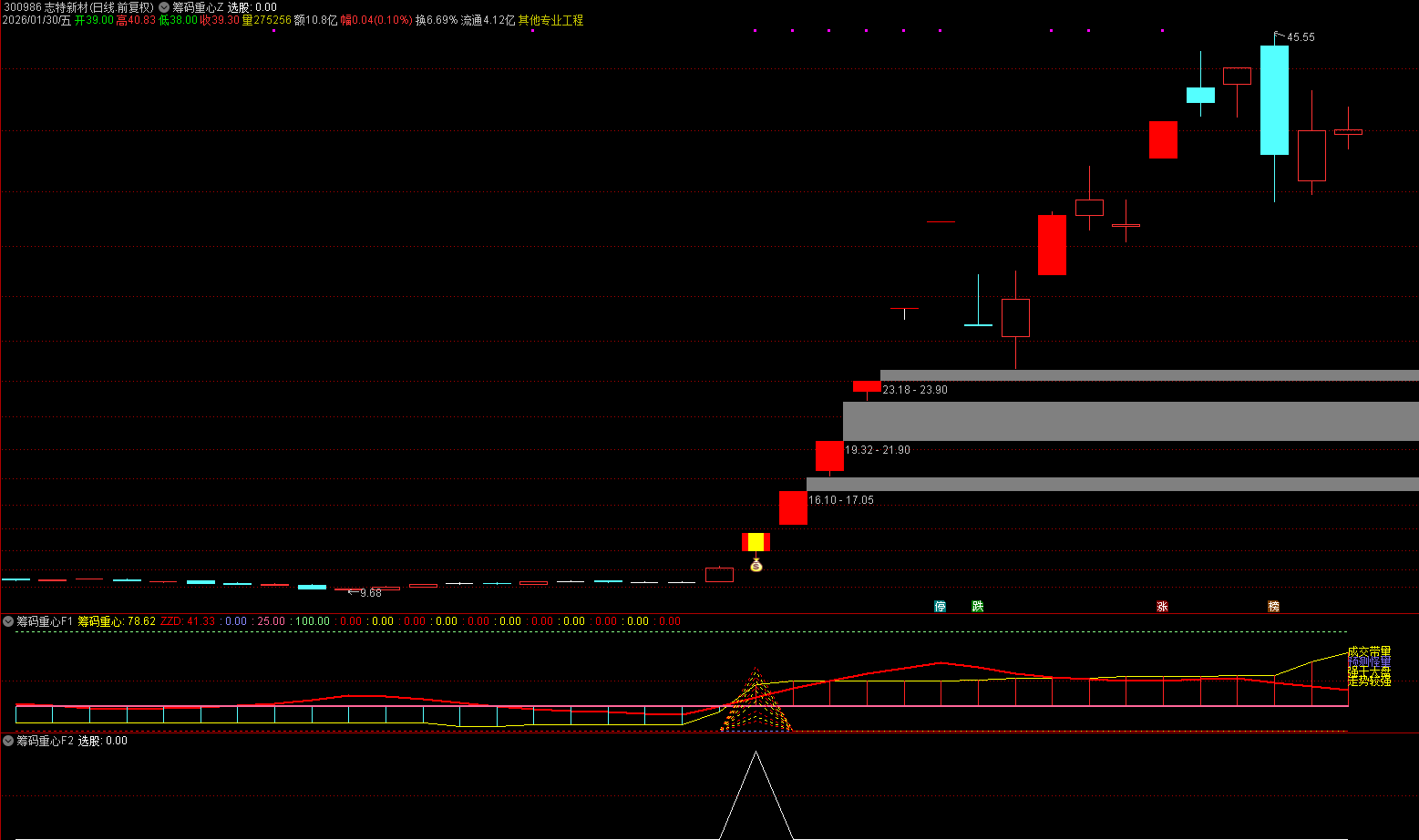Open the 筹码重心F2 sub-panel indicator dropdown
Image resolution: width=1419 pixels, height=840 pixels.
click(8, 741)
